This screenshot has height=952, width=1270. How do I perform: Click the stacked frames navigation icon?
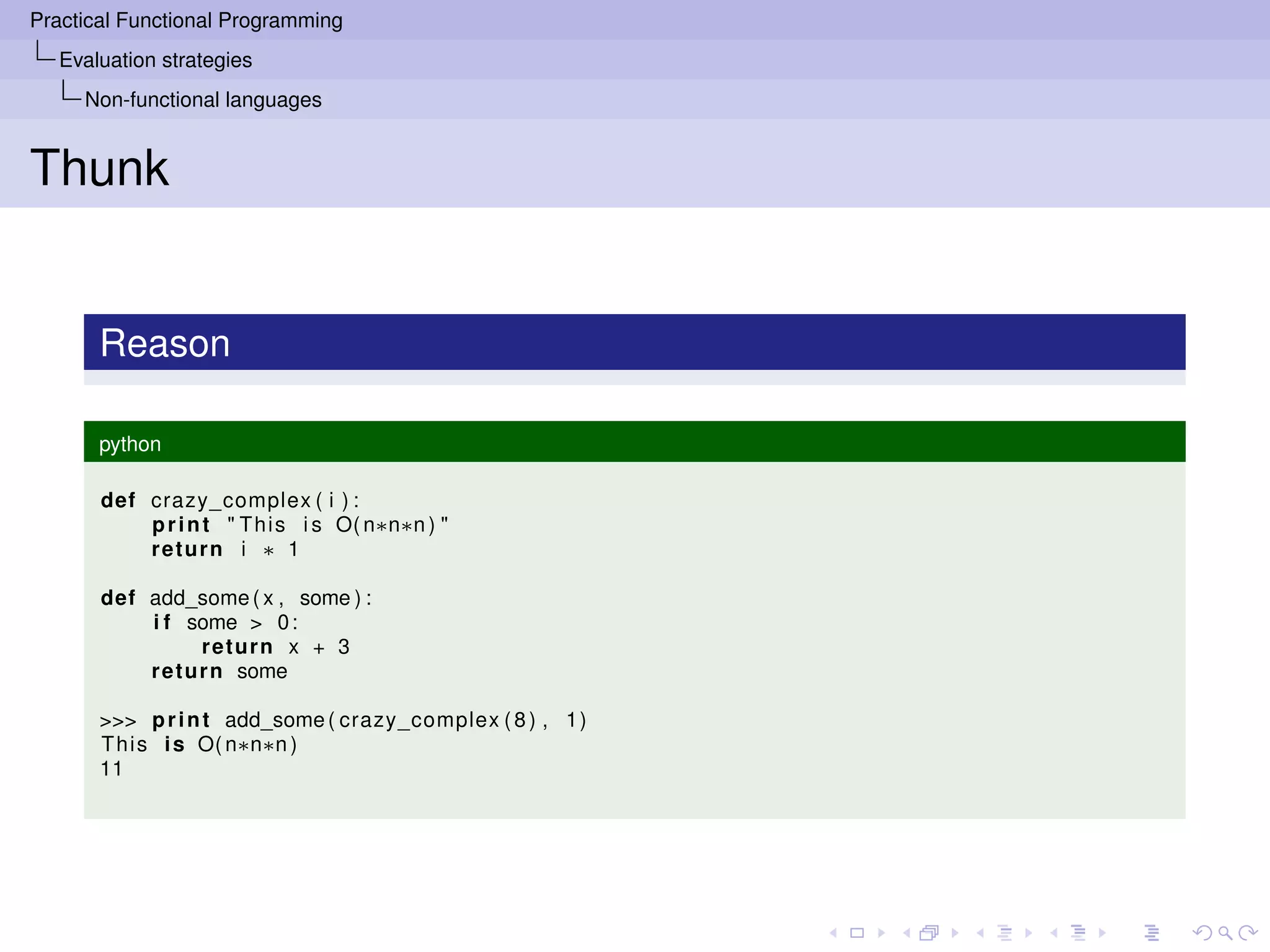pyautogui.click(x=930, y=933)
